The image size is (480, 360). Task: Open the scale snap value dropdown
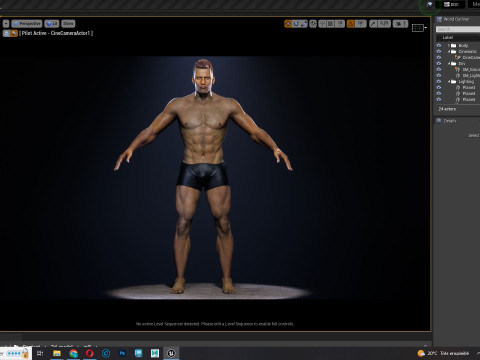[x=384, y=24]
